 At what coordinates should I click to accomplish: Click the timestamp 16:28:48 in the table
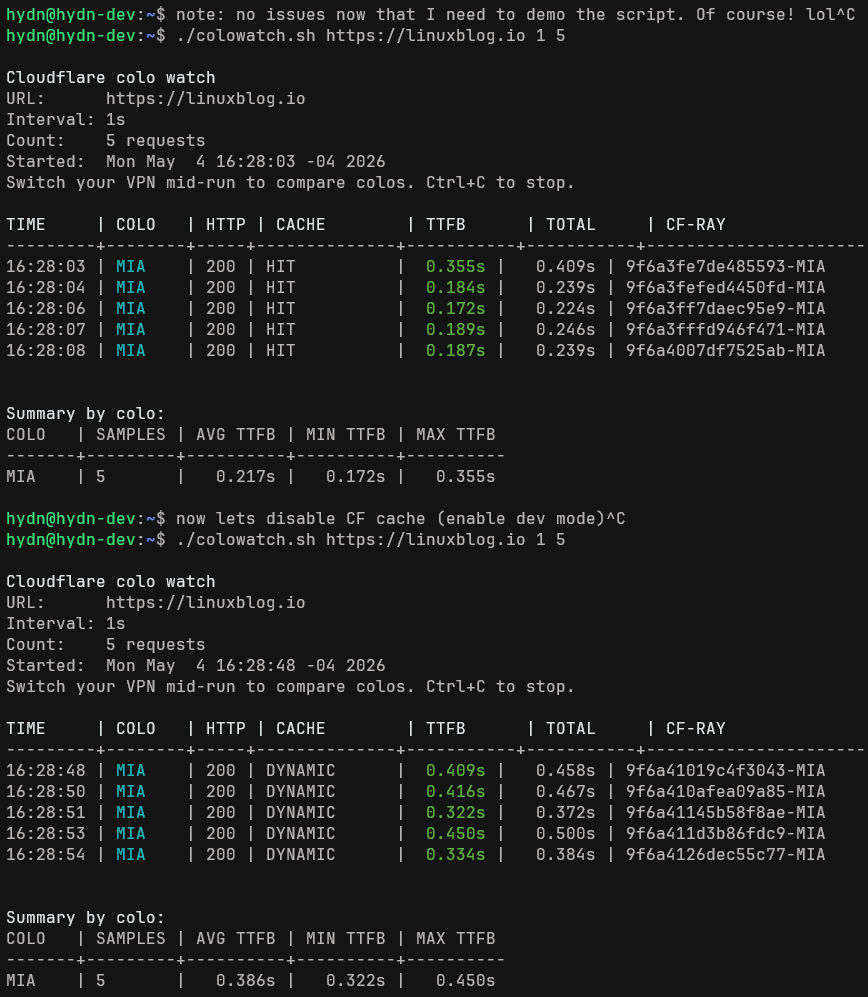coord(46,771)
